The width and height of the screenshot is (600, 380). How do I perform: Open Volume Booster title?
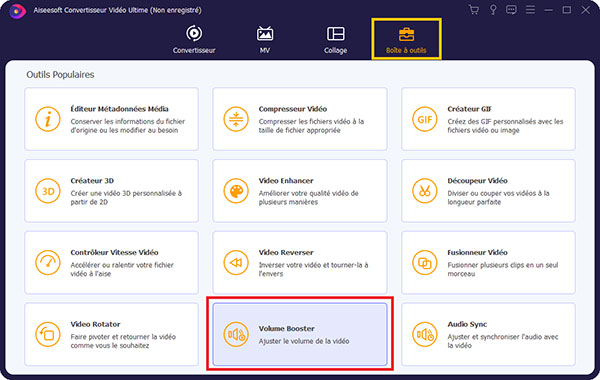tap(287, 328)
